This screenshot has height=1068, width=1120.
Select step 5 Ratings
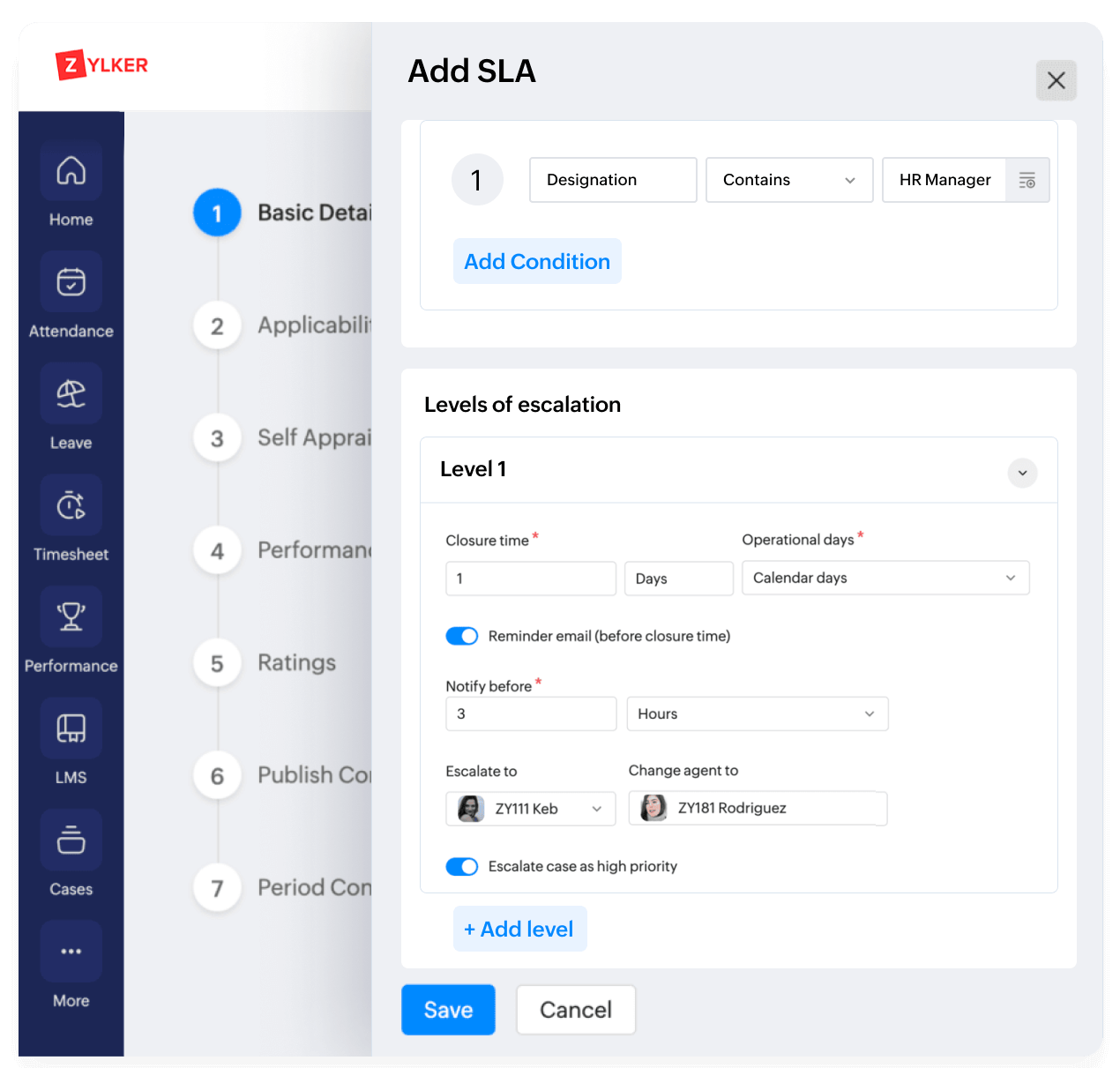[x=217, y=664]
